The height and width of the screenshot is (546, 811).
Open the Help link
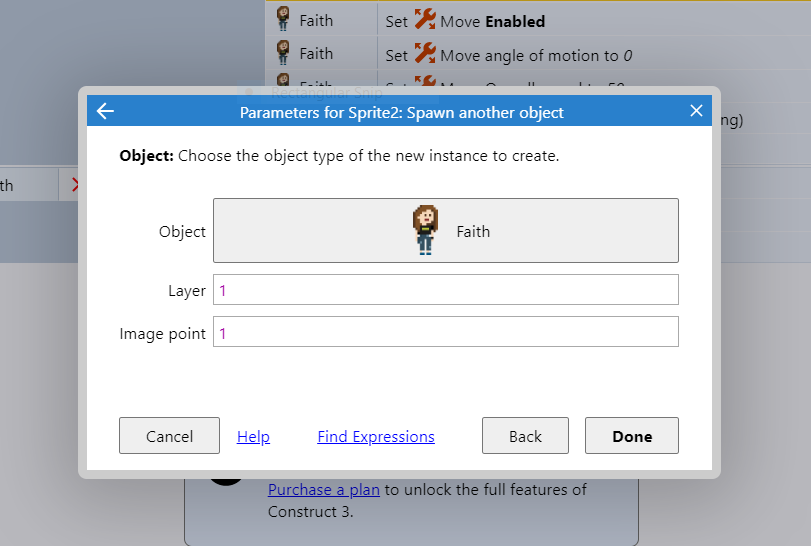coord(253,436)
